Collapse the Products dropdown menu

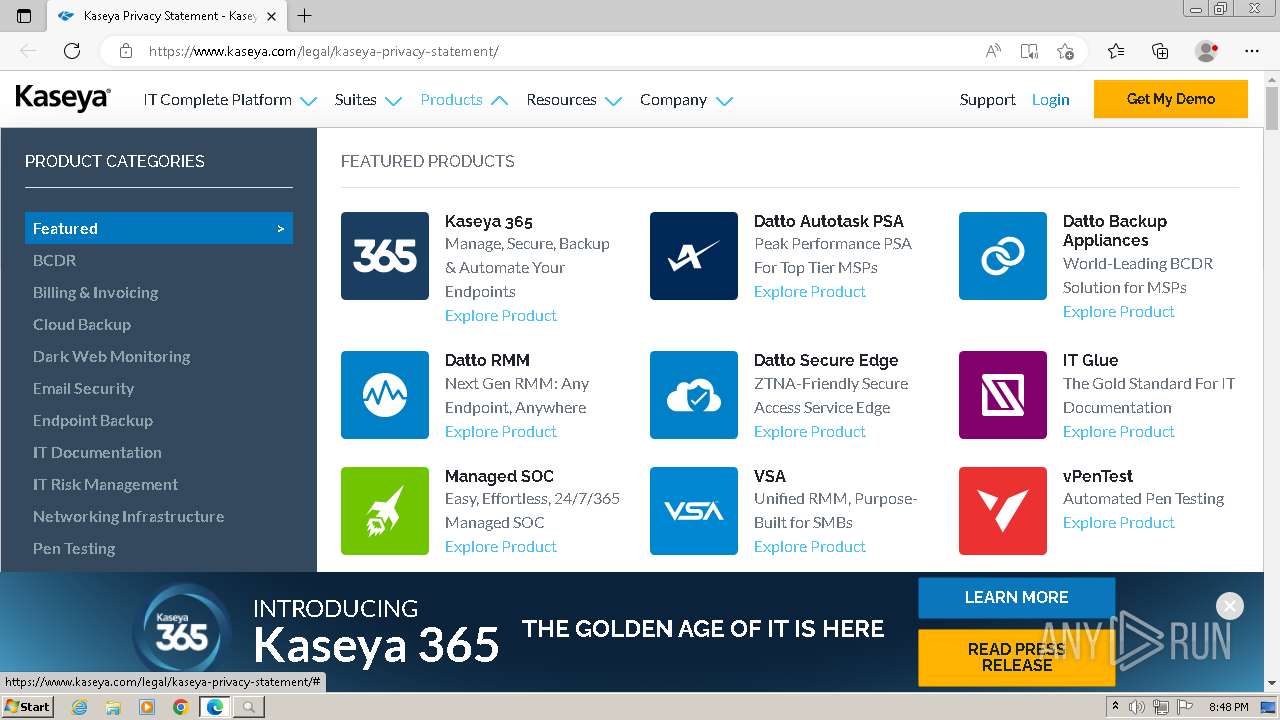point(464,100)
